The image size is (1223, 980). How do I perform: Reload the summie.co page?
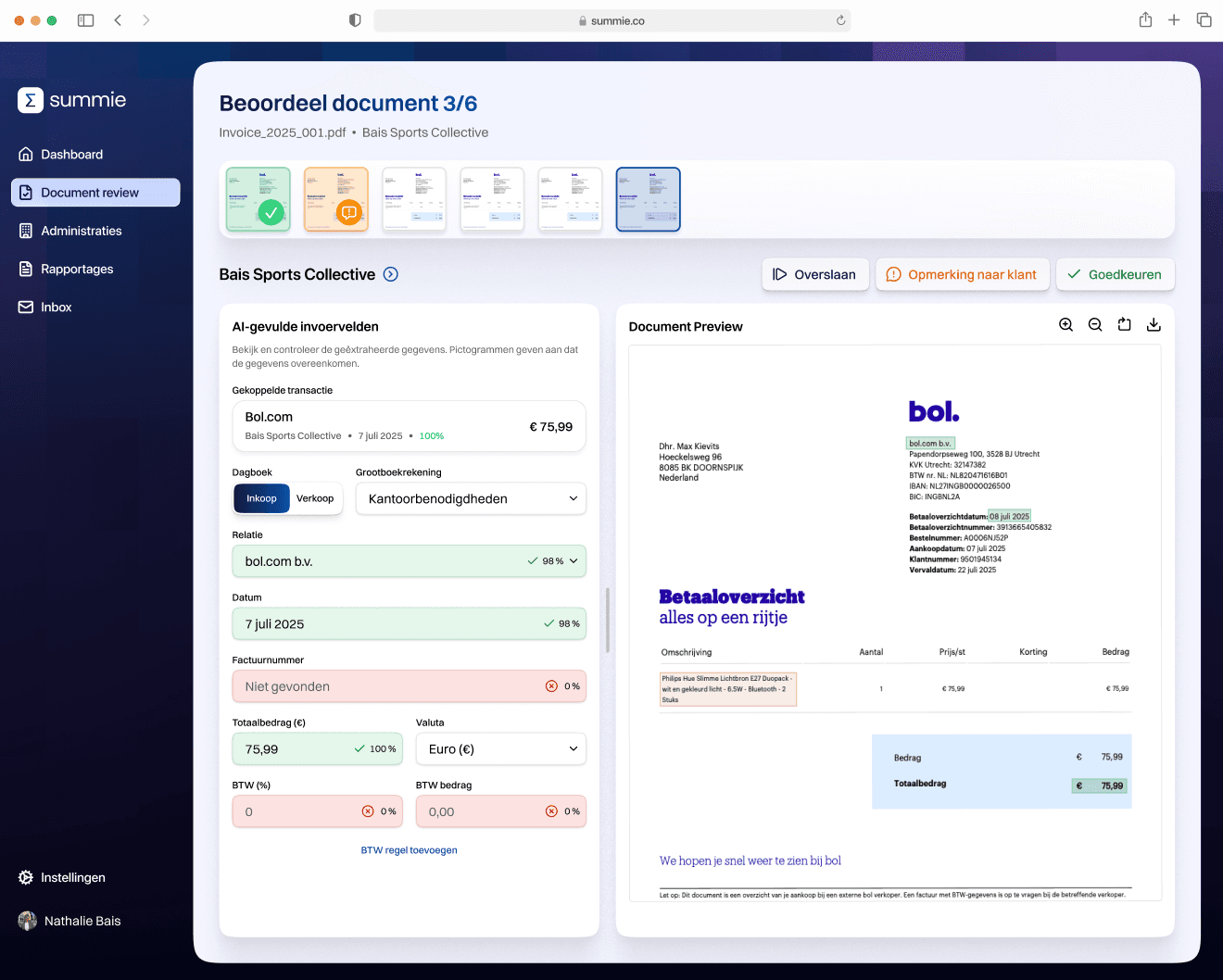point(840,20)
